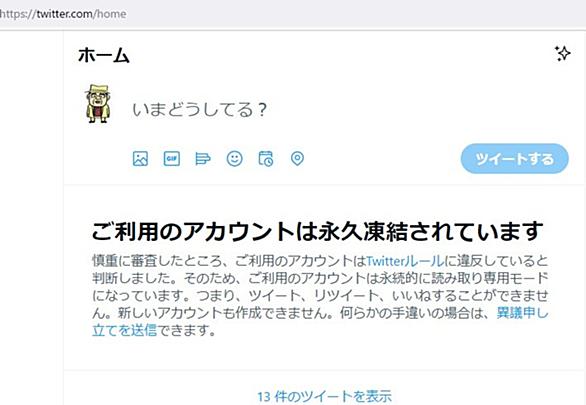Follow the 異議申し立てを送信 appeal link

320,321
